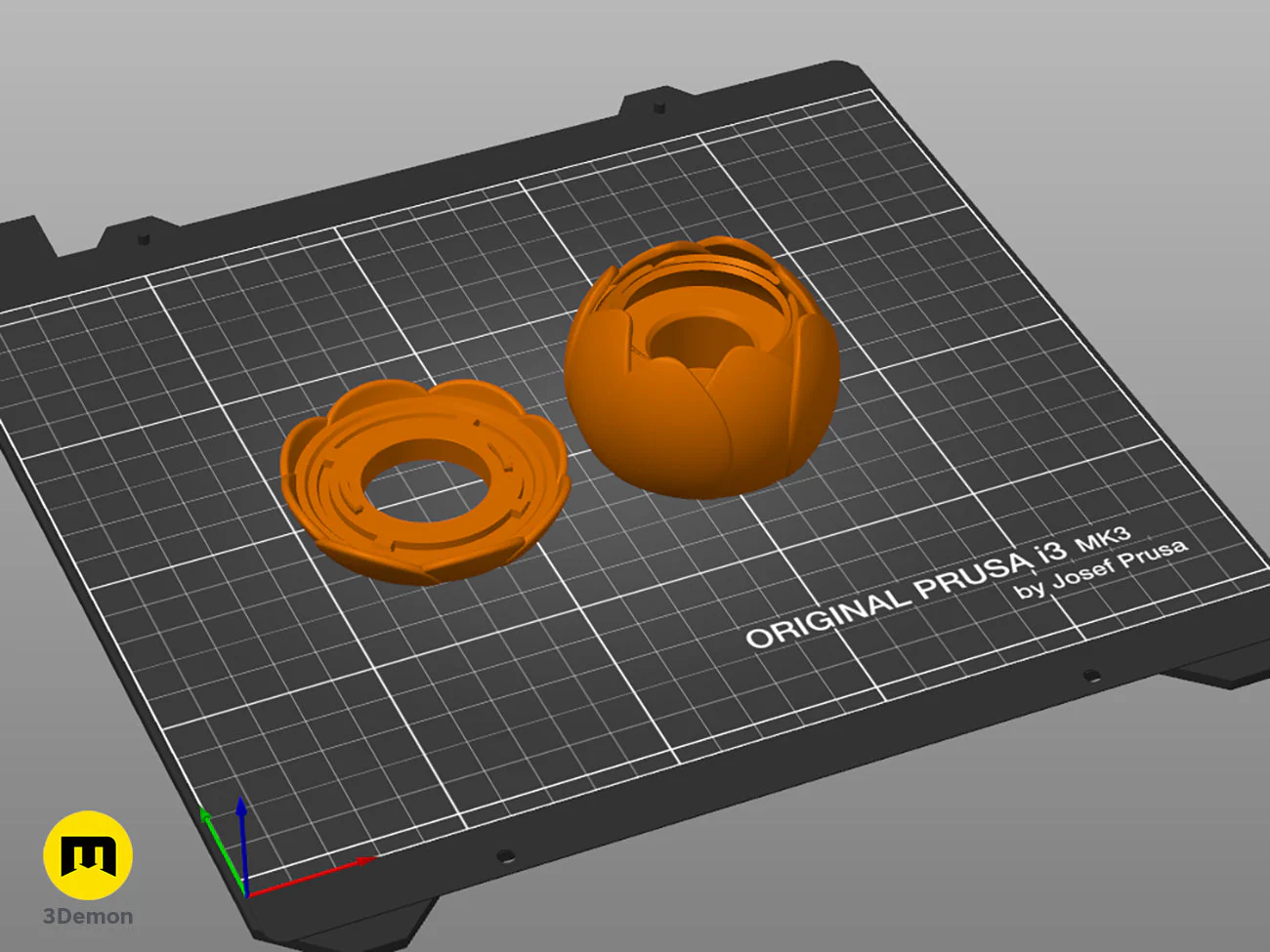Click the screw hole on bed's right edge
The image size is (1270, 952).
[1091, 675]
